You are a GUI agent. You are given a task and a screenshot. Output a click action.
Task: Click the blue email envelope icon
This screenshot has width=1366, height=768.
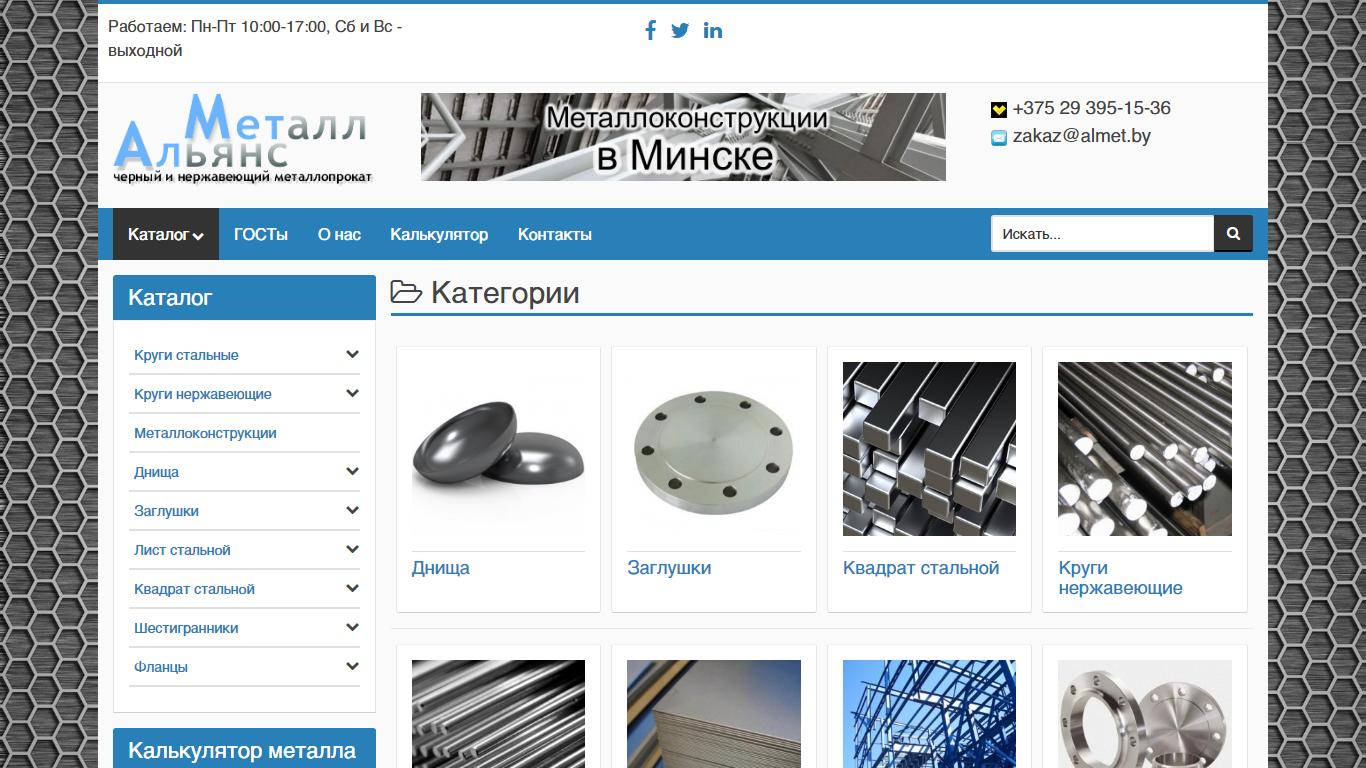tap(999, 138)
